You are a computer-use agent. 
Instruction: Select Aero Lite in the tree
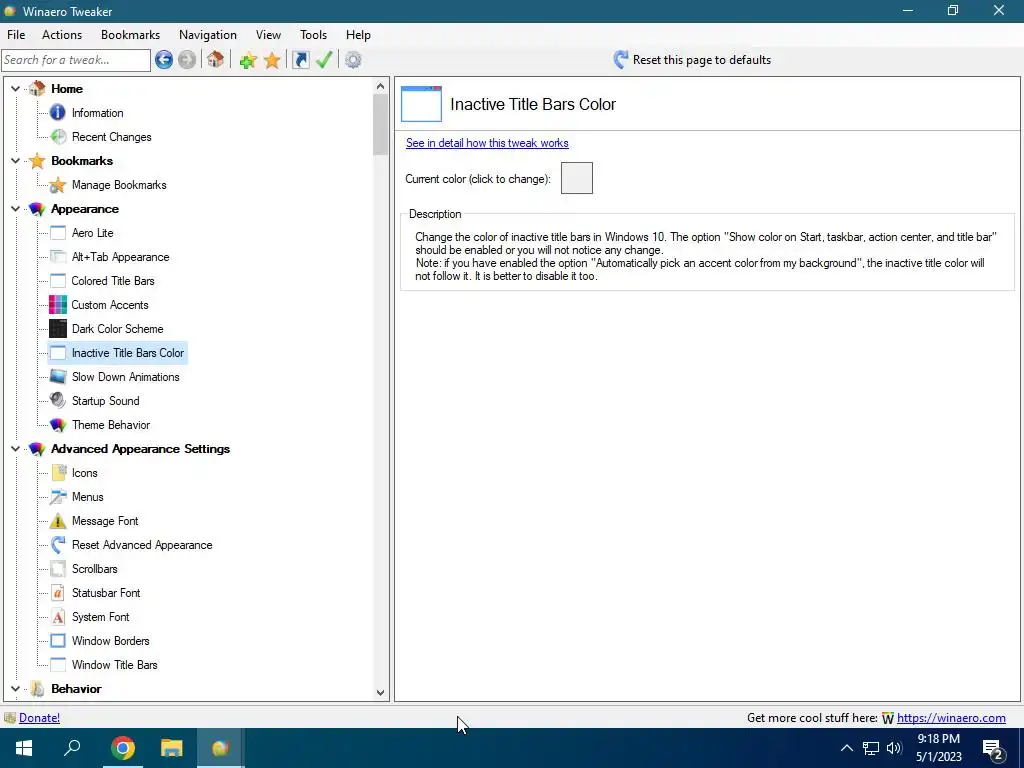(x=92, y=232)
